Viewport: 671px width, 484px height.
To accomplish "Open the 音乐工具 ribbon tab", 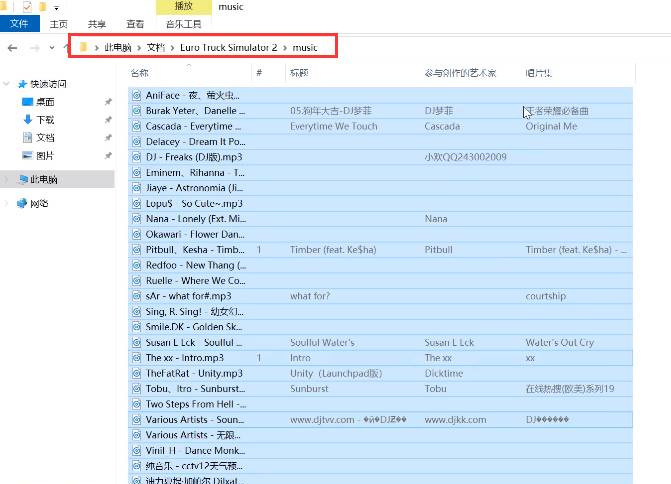I will pyautogui.click(x=184, y=24).
